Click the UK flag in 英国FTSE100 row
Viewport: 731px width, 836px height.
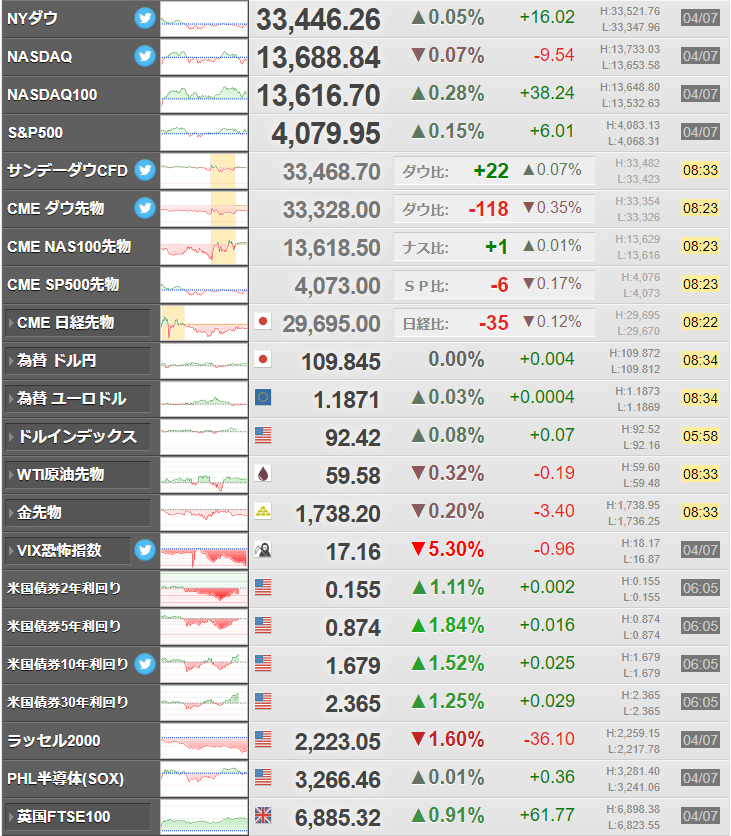coord(263,816)
